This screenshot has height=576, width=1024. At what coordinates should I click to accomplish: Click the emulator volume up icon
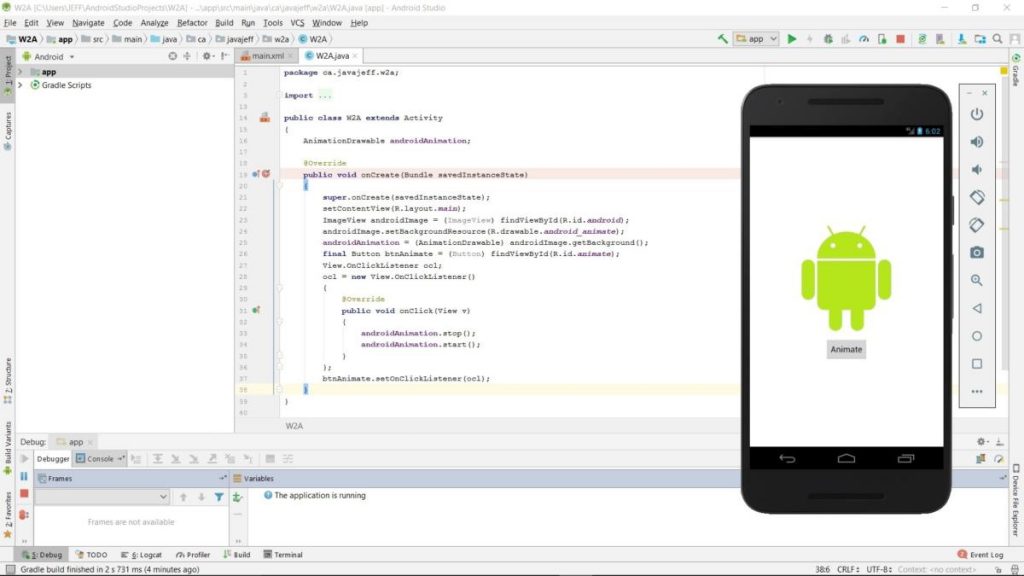(x=976, y=142)
